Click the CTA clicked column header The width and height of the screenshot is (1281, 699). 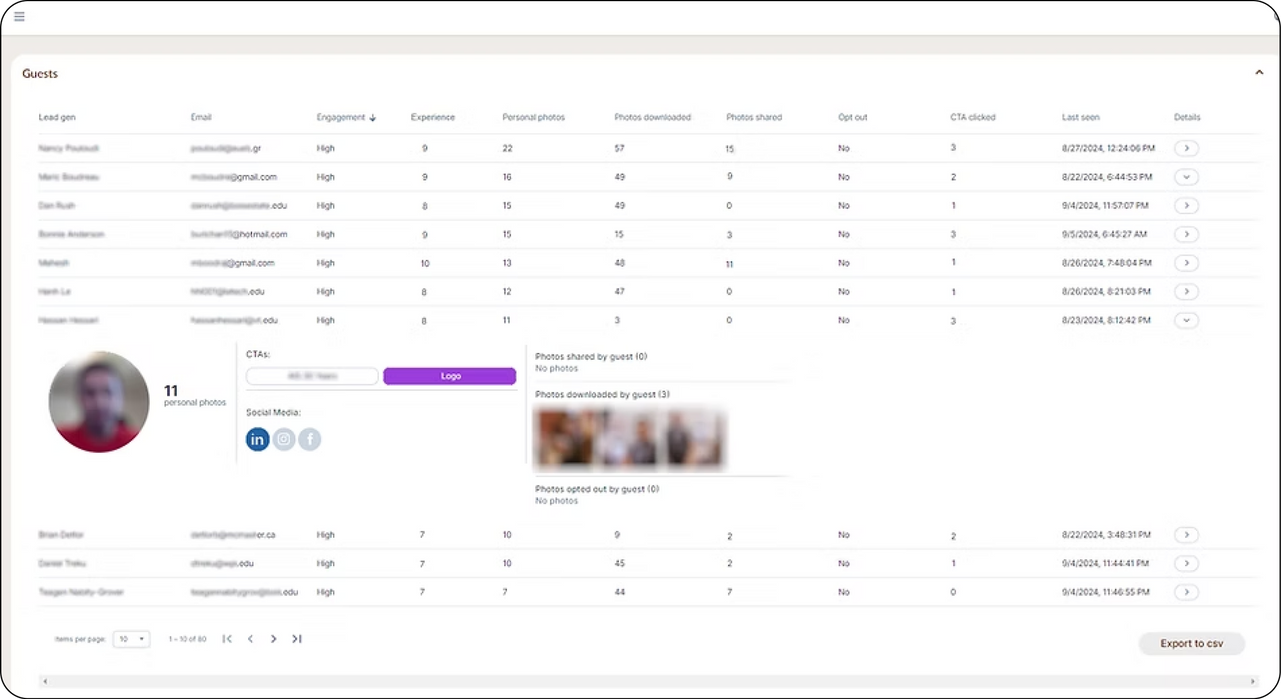(x=973, y=118)
